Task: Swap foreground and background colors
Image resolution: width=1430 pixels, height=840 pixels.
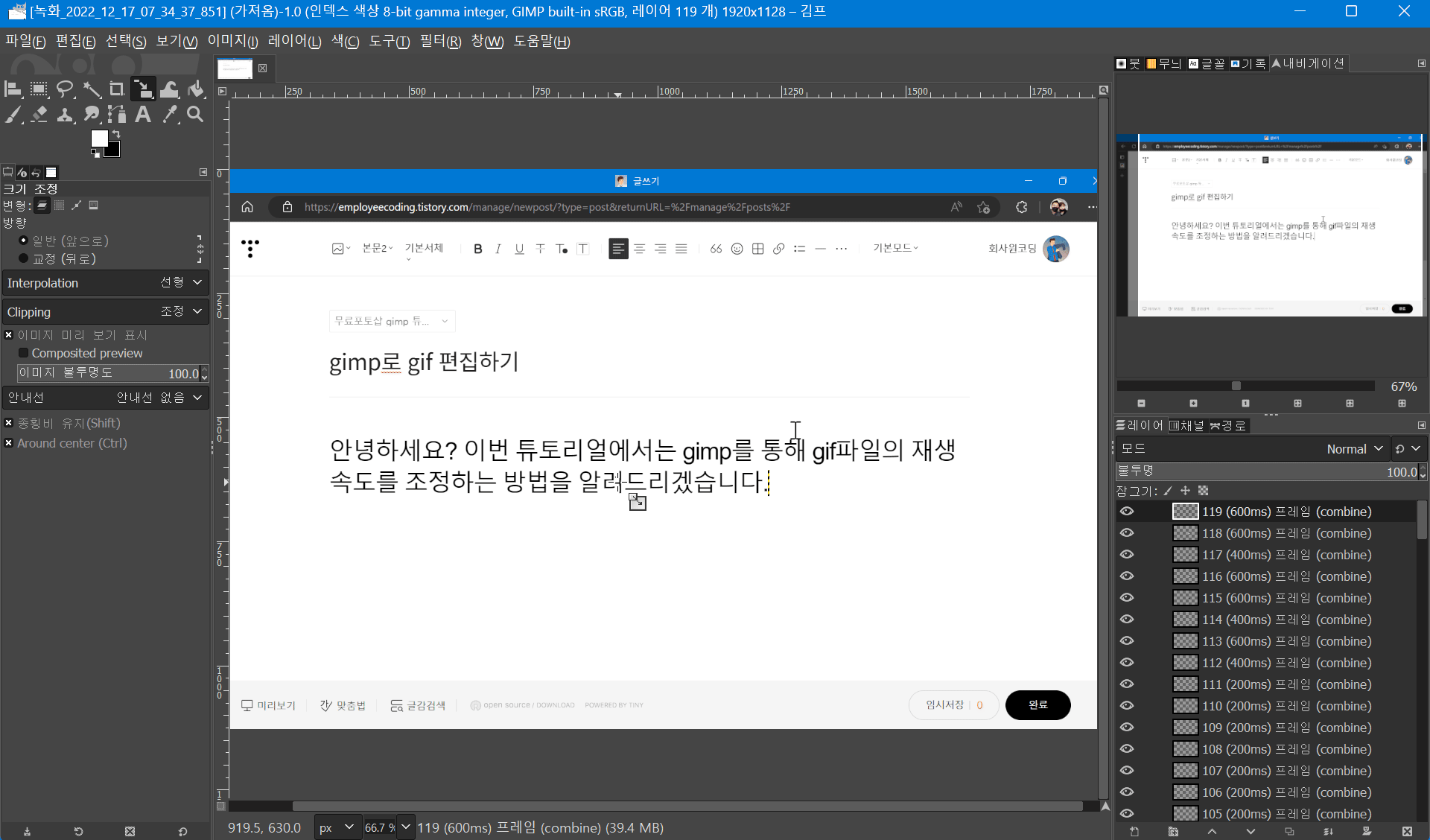Action: [x=116, y=134]
